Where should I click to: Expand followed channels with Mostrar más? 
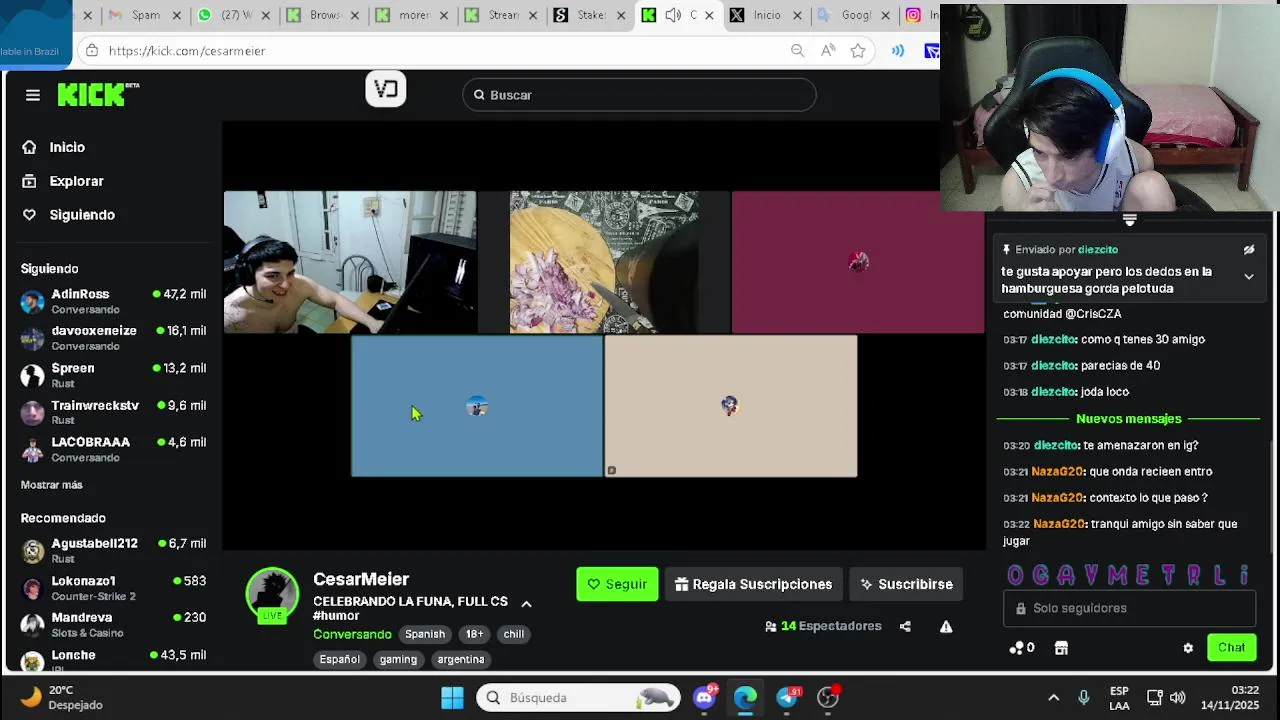pos(52,485)
